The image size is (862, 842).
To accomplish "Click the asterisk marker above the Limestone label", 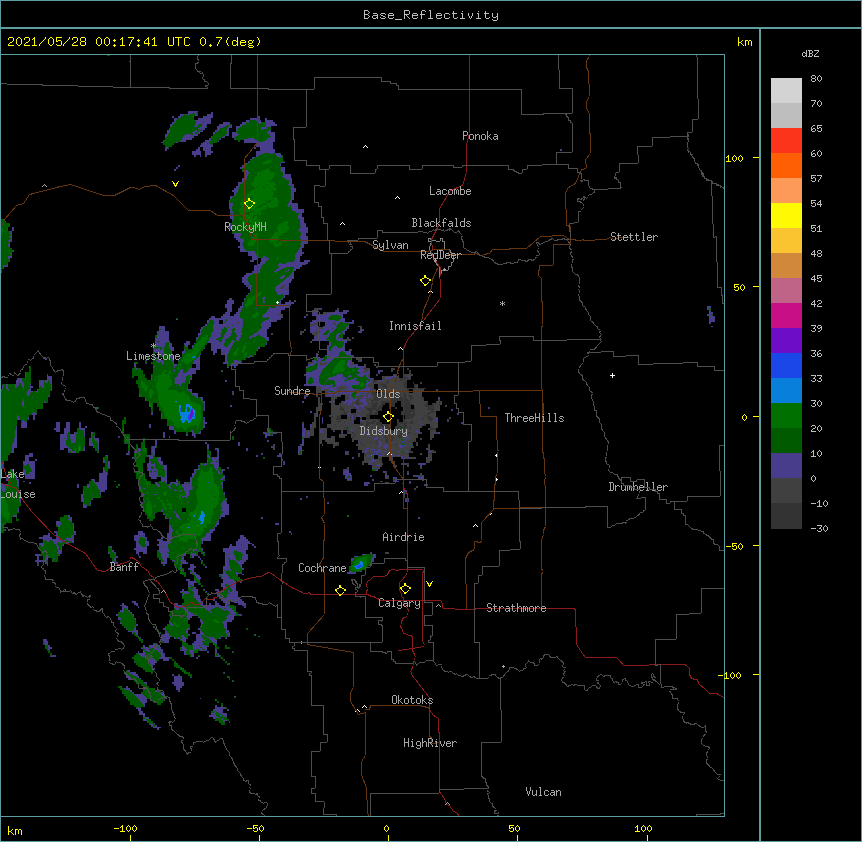I will coord(153,346).
